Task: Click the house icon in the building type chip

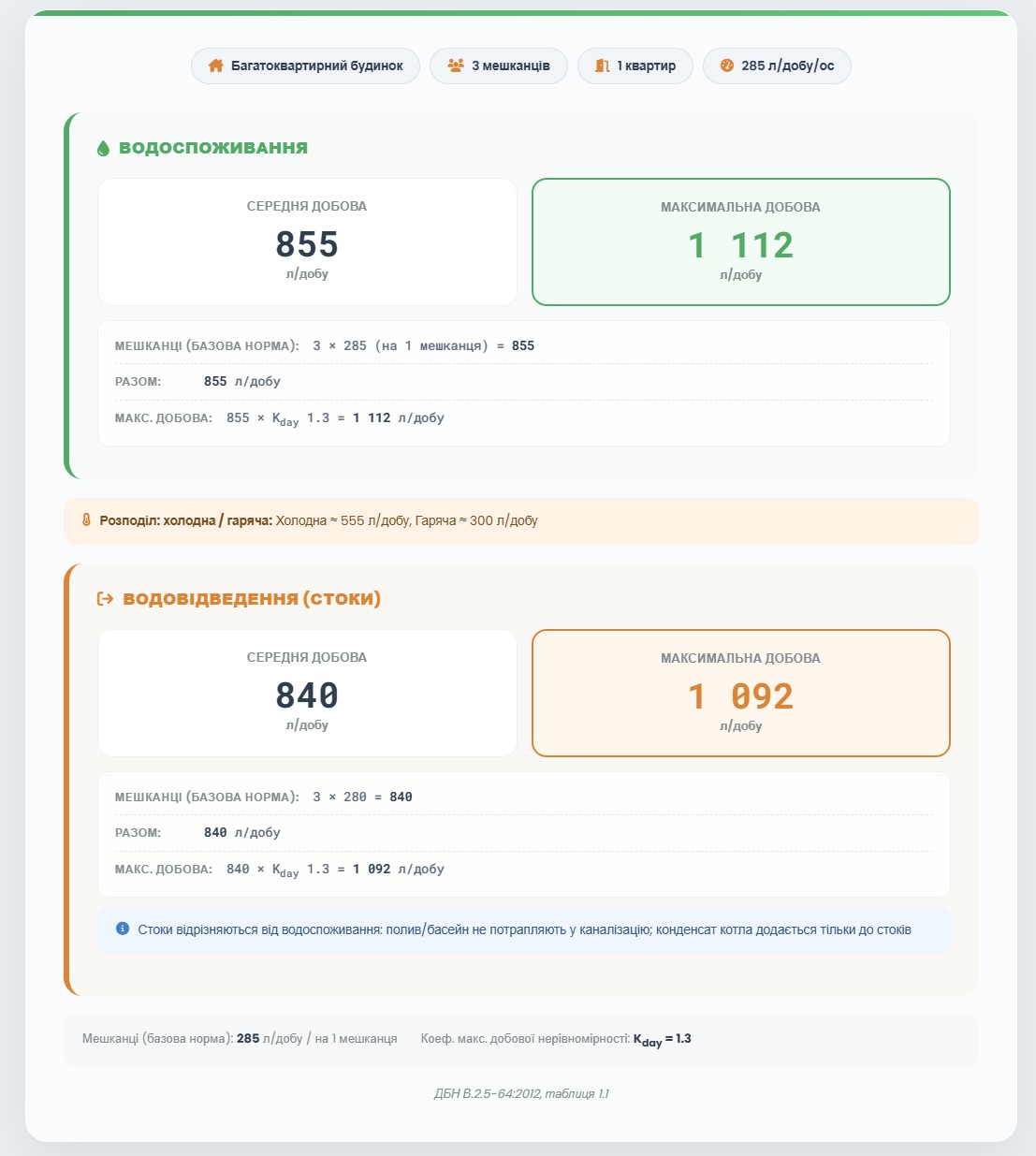Action: 216,66
